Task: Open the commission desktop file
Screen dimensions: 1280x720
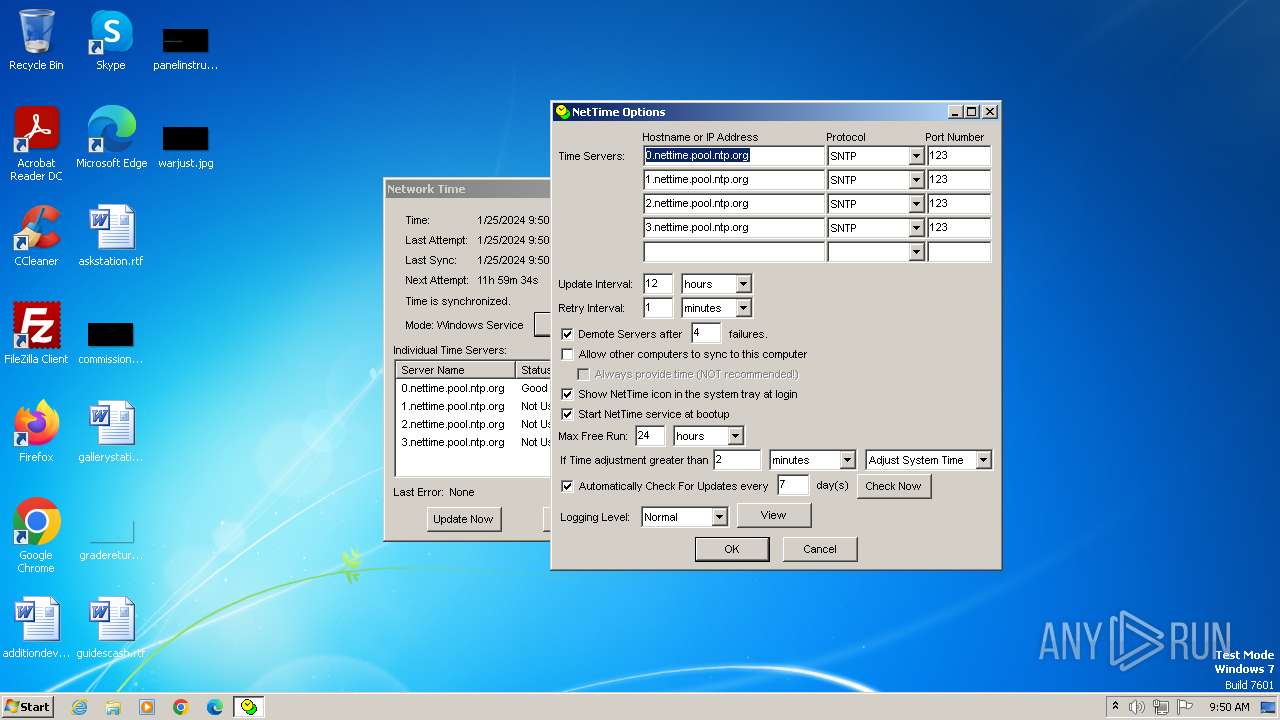Action: (x=111, y=341)
